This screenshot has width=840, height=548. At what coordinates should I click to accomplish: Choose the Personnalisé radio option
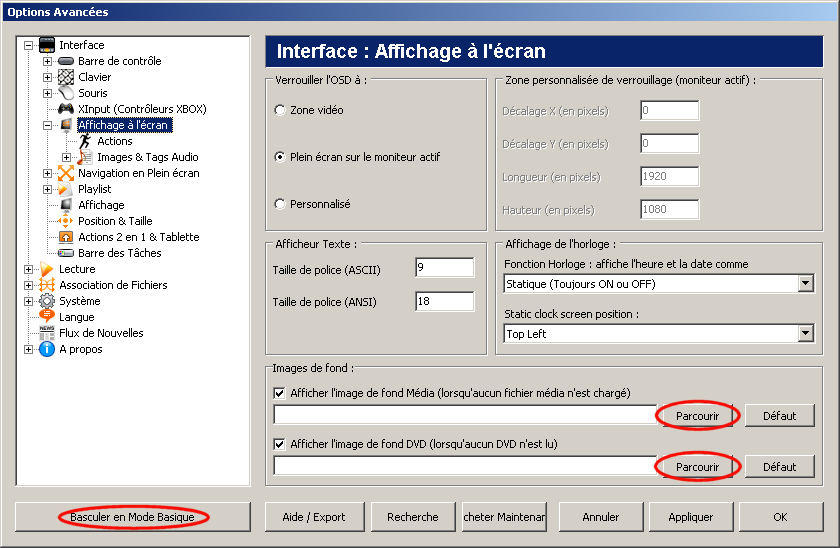click(x=280, y=204)
